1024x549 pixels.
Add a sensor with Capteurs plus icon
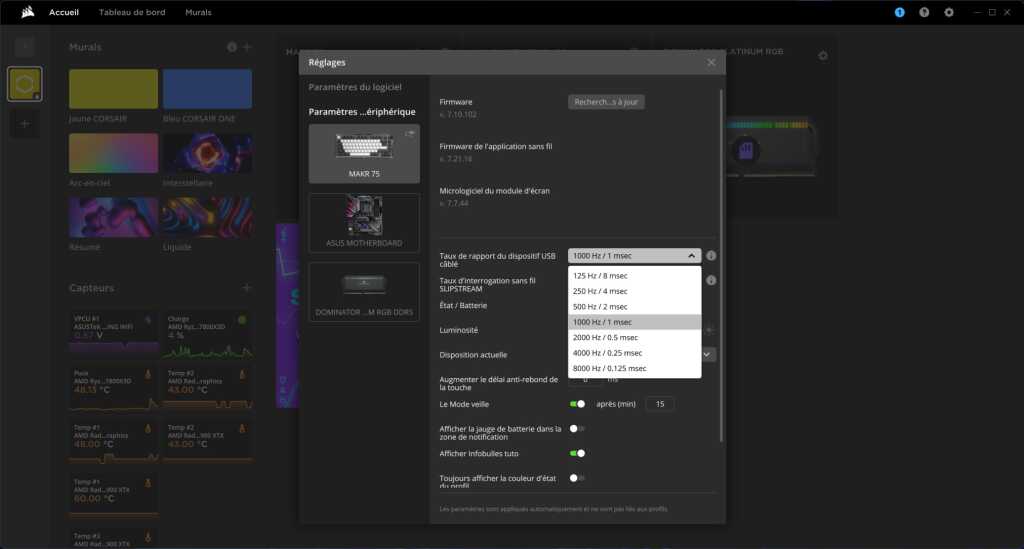[247, 287]
